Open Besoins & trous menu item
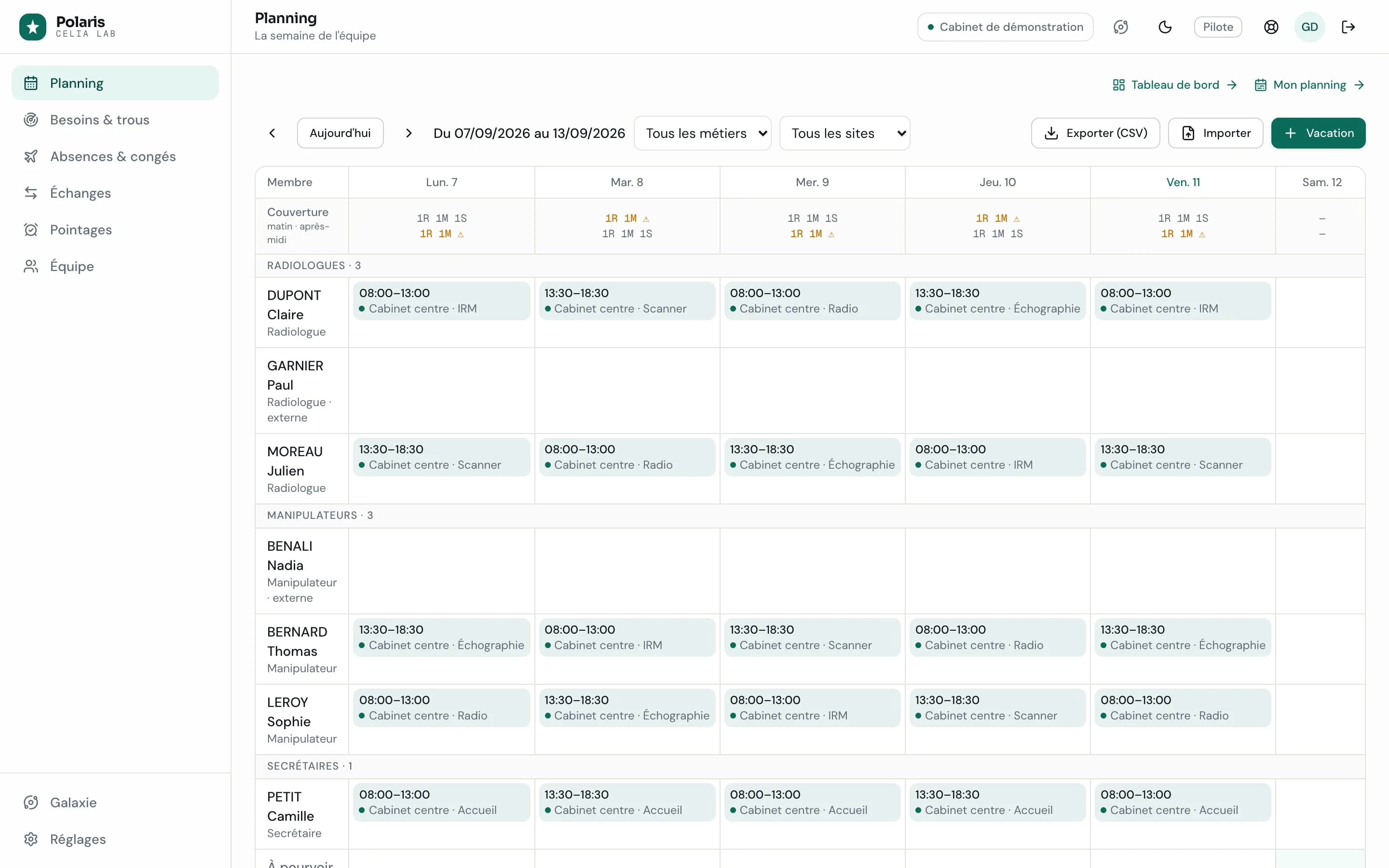1389x868 pixels. [x=115, y=120]
